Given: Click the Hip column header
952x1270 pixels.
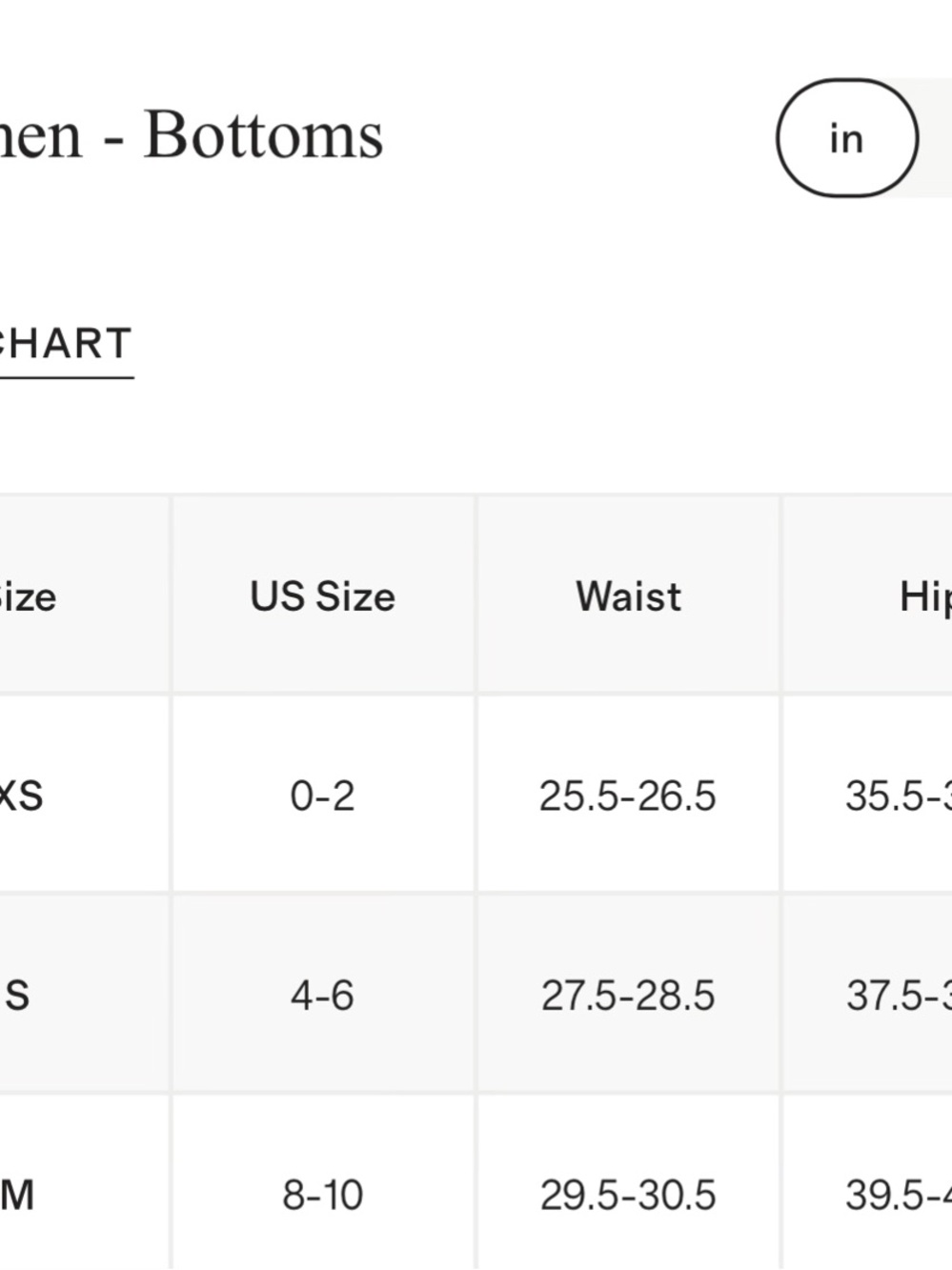Looking at the screenshot, I should point(925,597).
